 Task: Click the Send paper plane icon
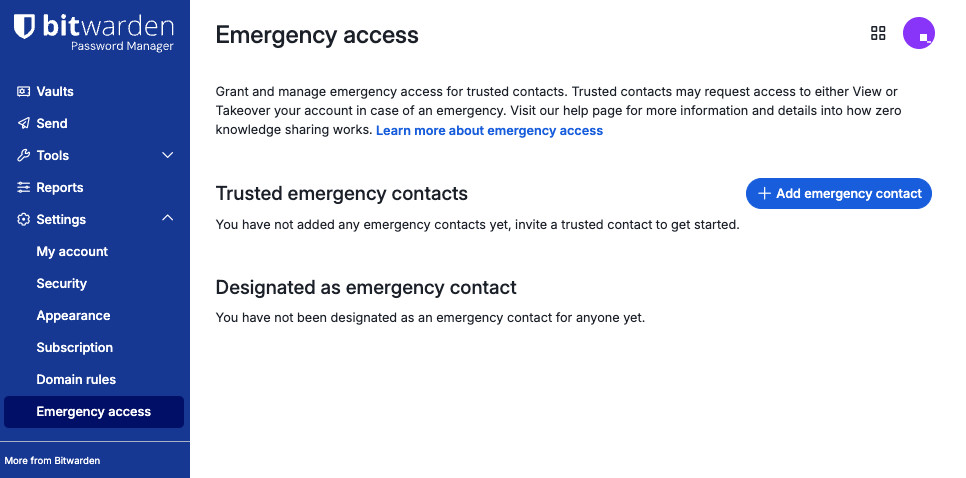(23, 123)
